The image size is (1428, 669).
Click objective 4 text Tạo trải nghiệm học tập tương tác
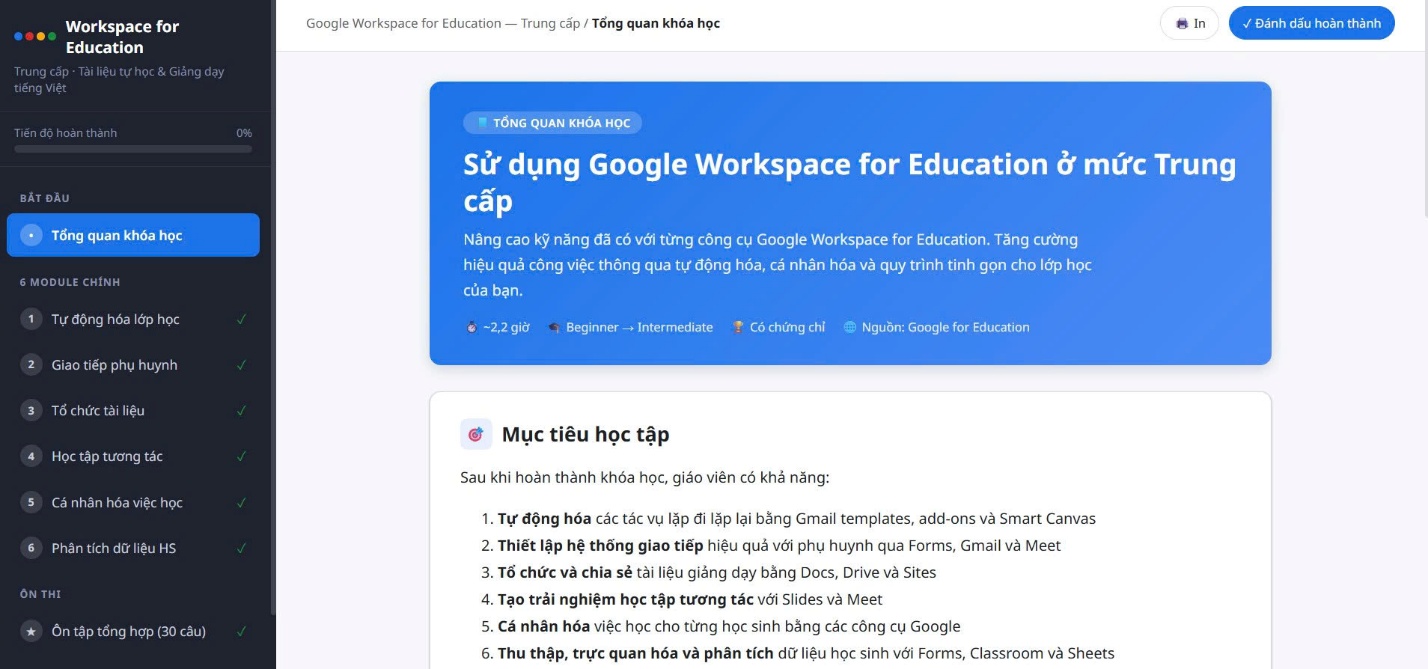pos(626,600)
